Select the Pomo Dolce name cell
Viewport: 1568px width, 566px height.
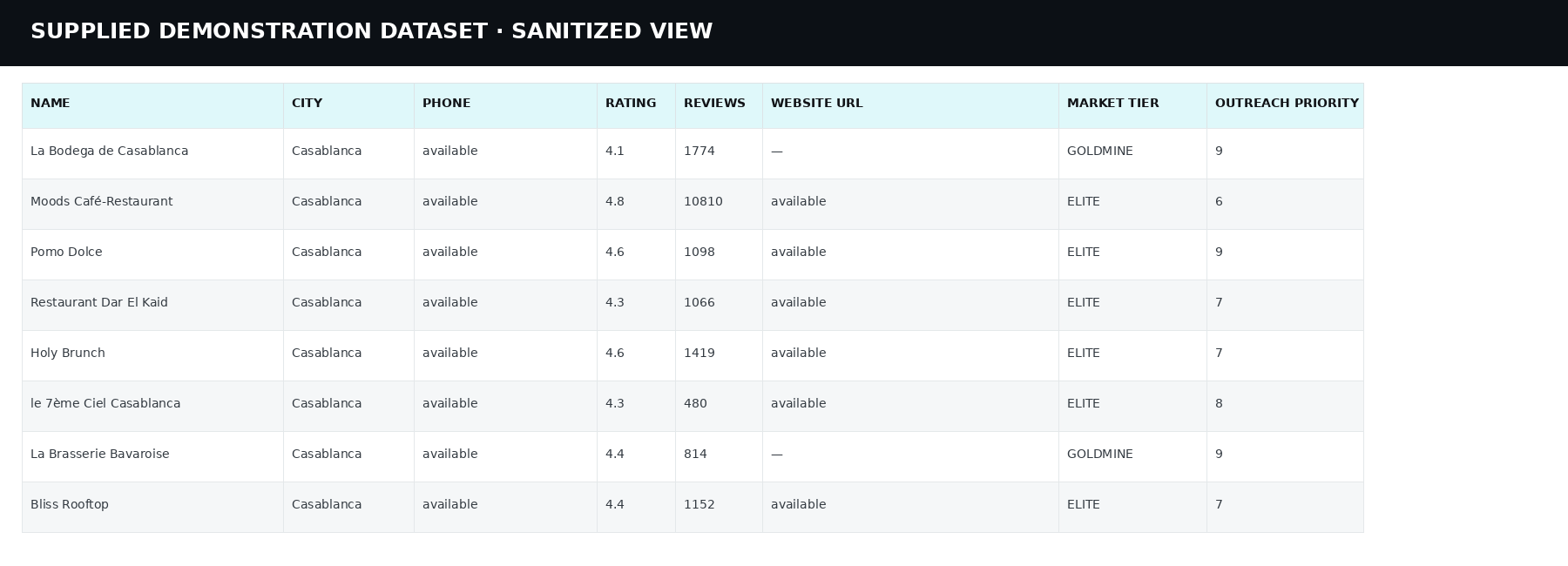pos(152,254)
